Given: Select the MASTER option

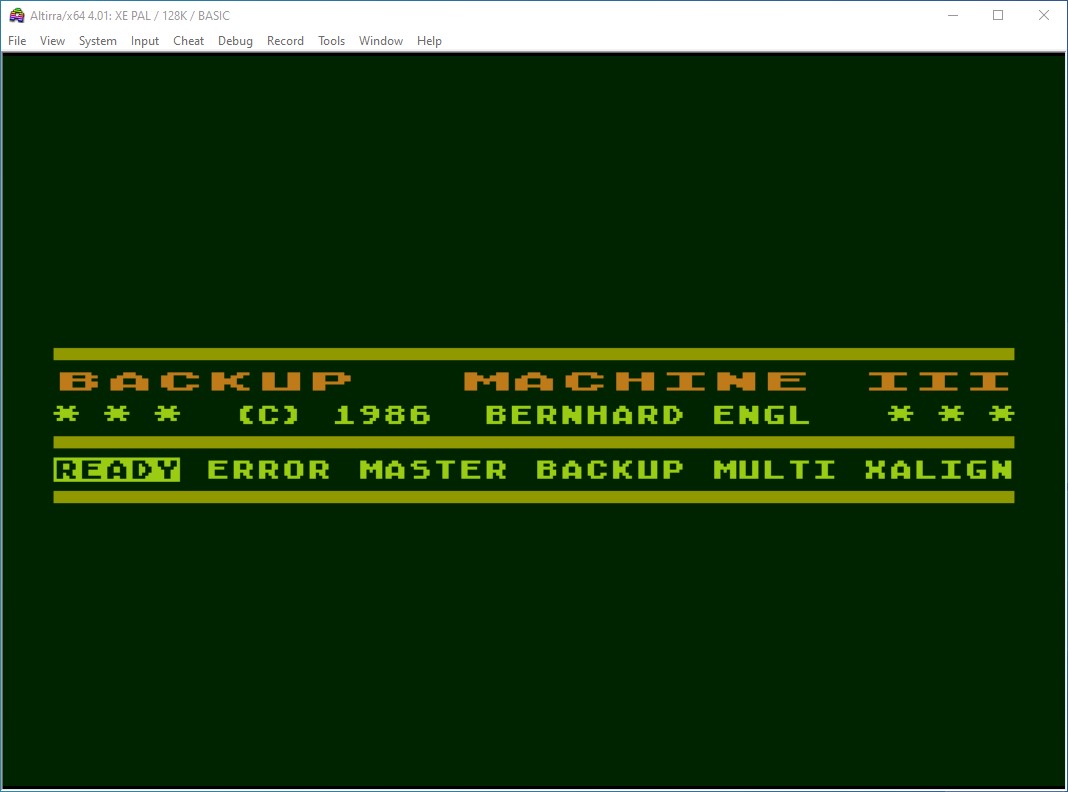Looking at the screenshot, I should [x=433, y=469].
